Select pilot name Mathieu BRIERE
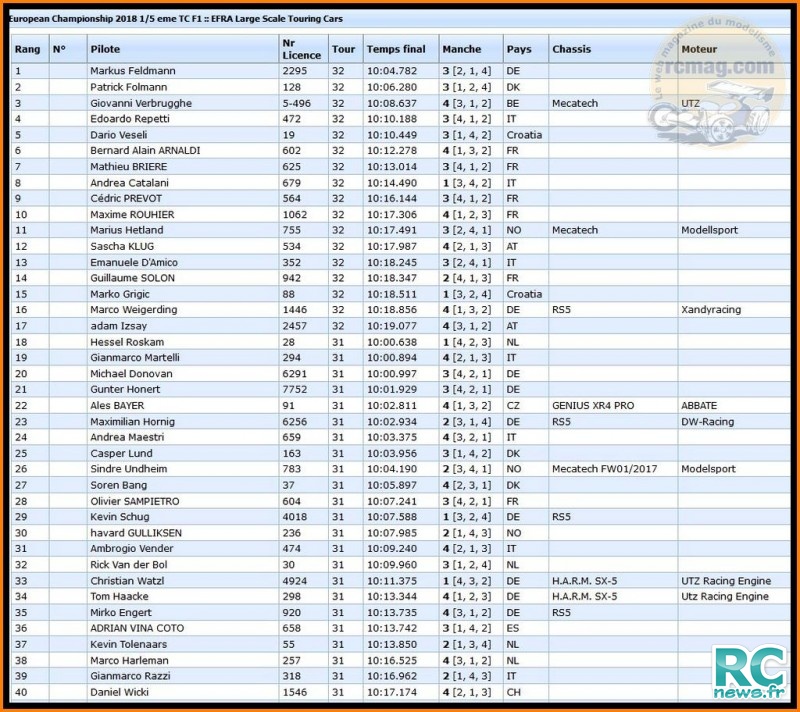 pos(129,167)
